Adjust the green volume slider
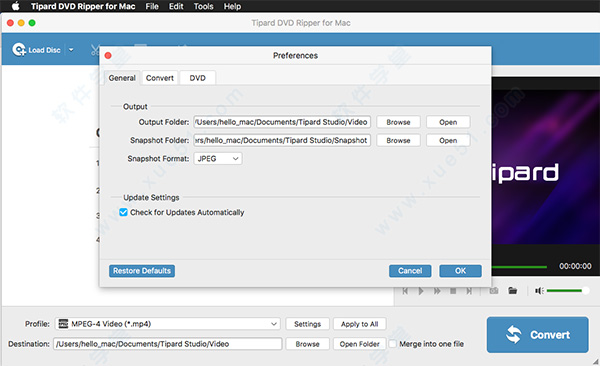This screenshot has height=366, width=600. (567, 291)
